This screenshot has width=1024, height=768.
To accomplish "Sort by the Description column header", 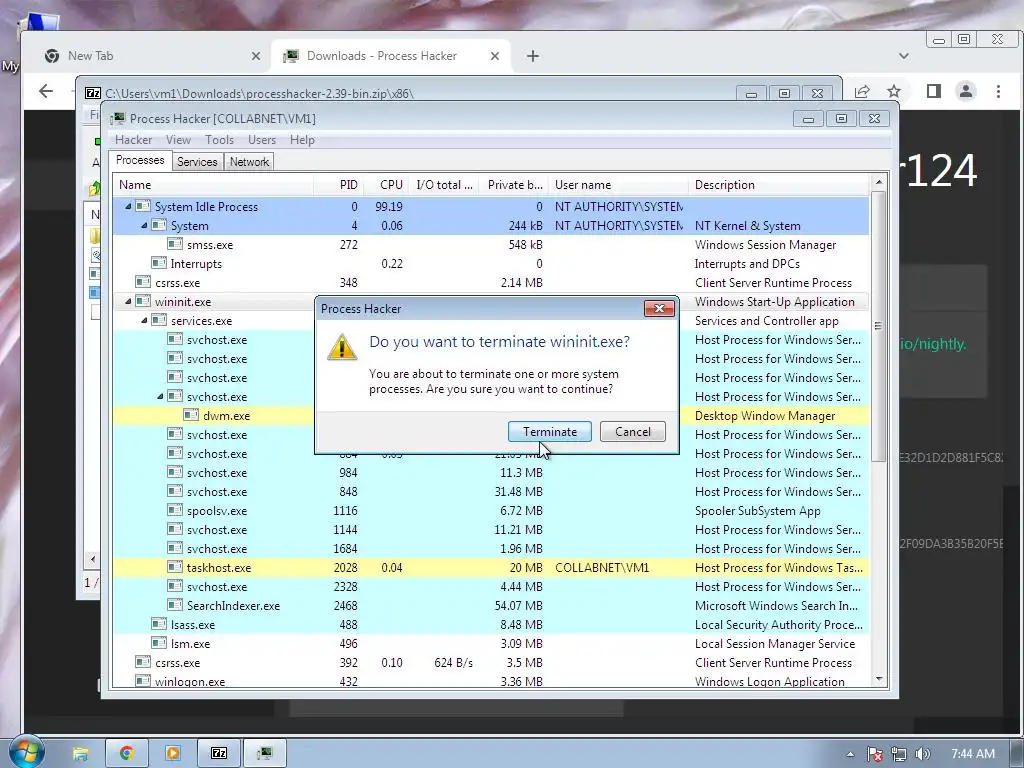I will pos(779,185).
